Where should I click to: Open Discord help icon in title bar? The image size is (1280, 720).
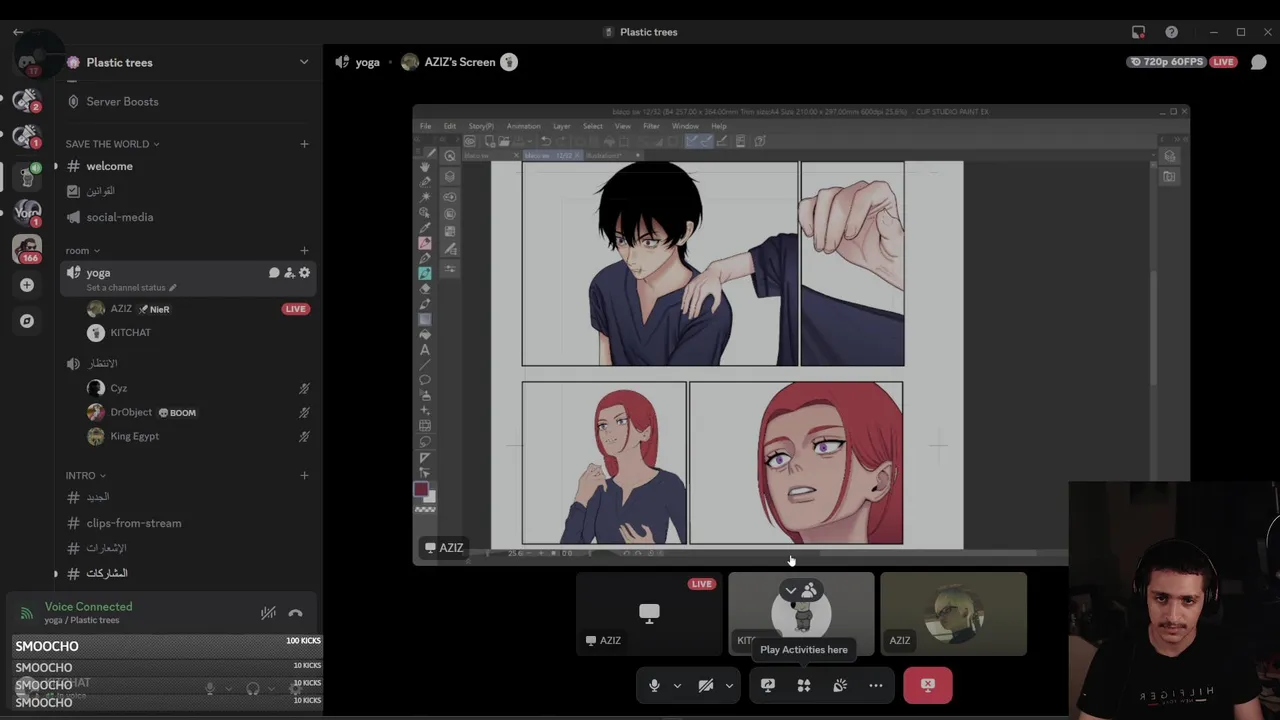1171,32
